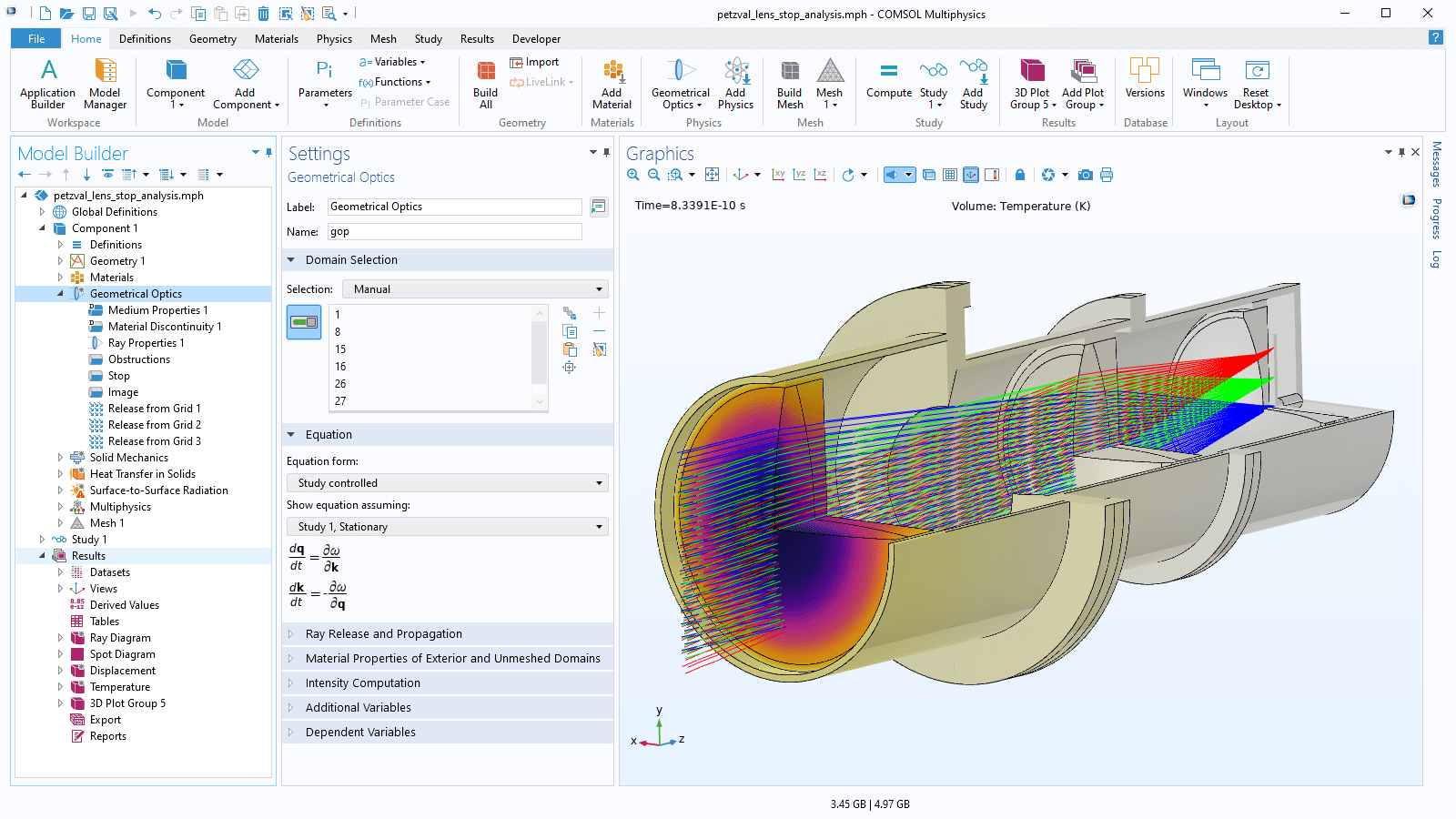1456x819 pixels.
Task: Open the Variables dropdown button
Action: click(x=392, y=62)
